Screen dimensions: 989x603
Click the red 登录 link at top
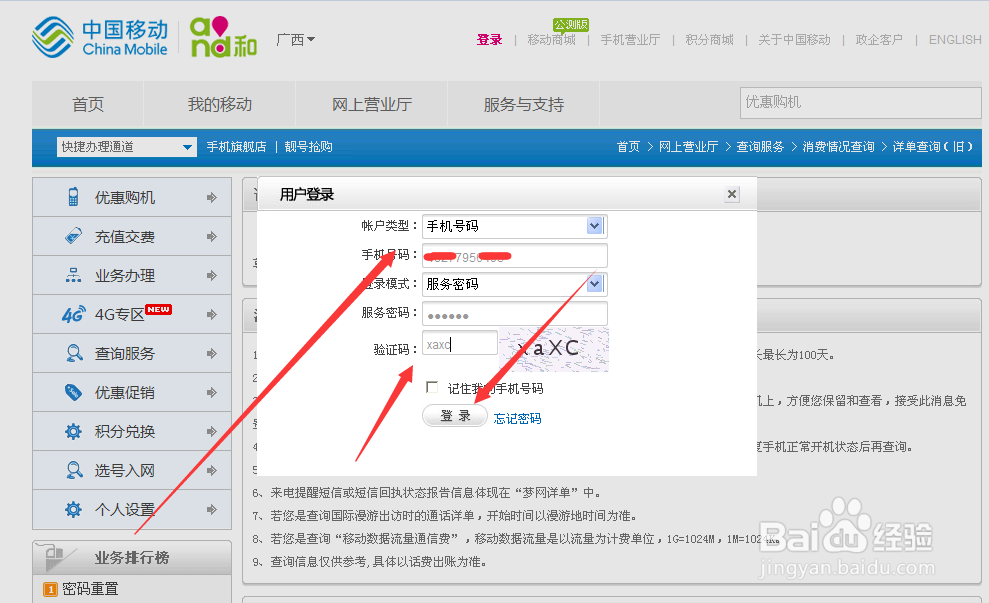coord(489,40)
